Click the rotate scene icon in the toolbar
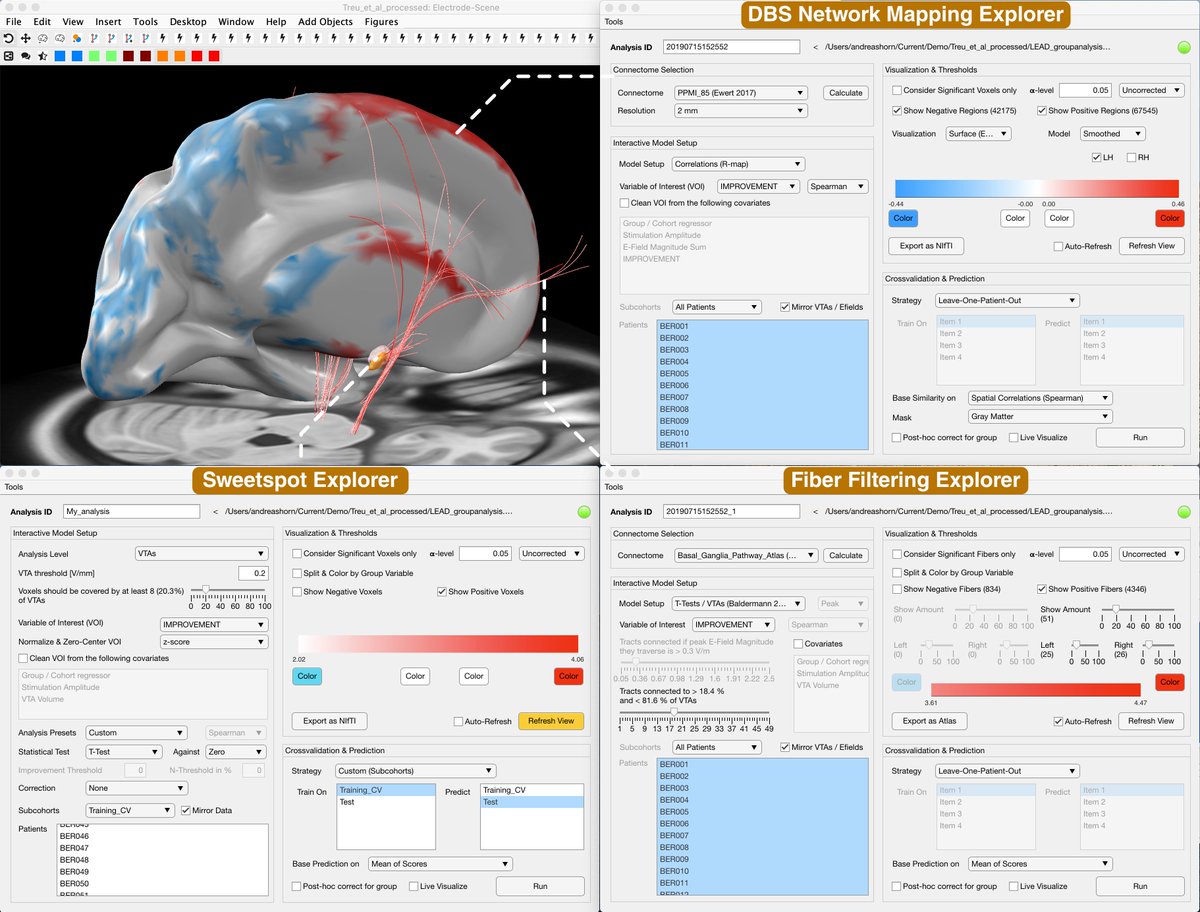 pos(8,38)
